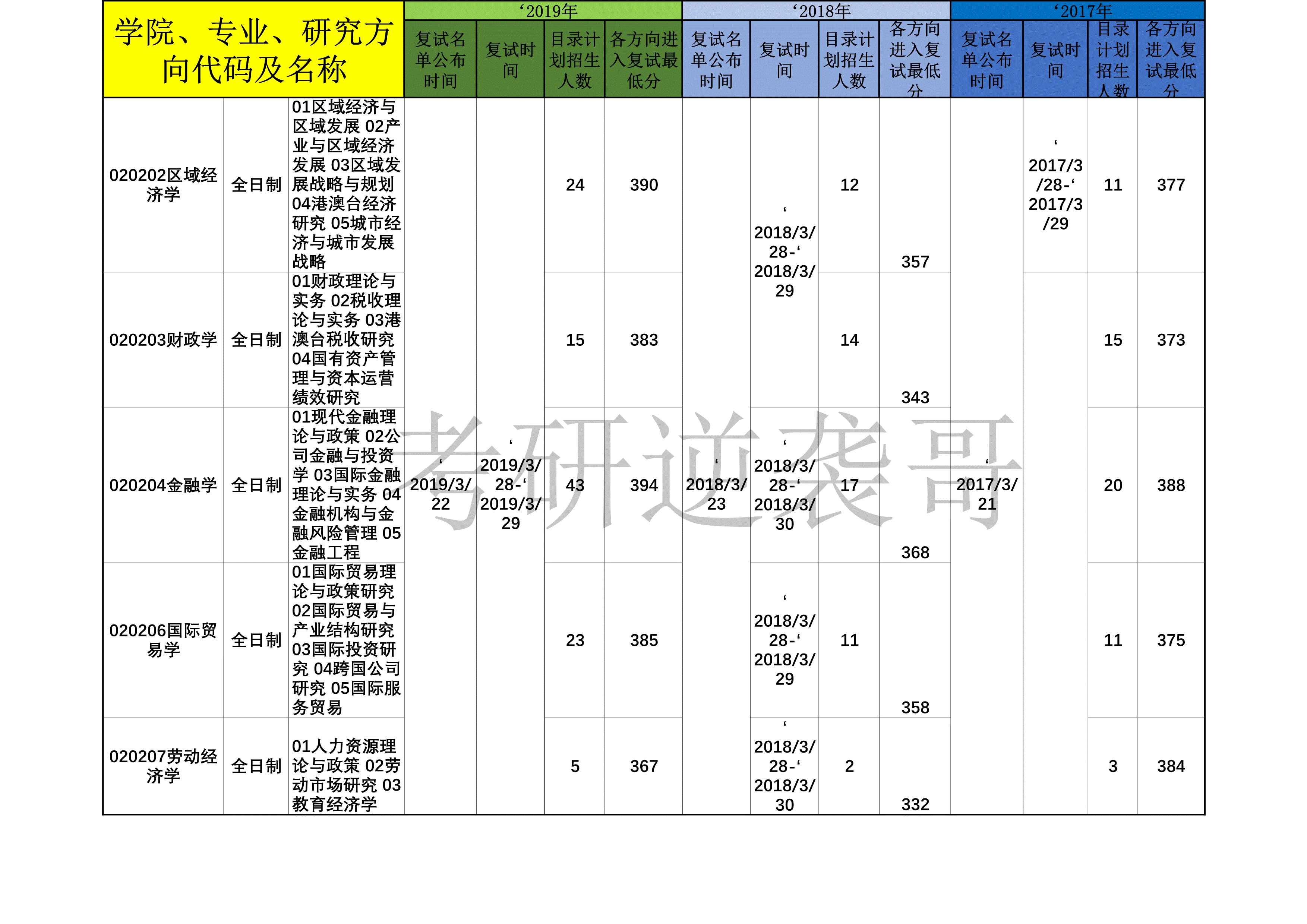The height and width of the screenshot is (924, 1307).
Task: Click 2017 minimum score '373'
Action: (1171, 340)
